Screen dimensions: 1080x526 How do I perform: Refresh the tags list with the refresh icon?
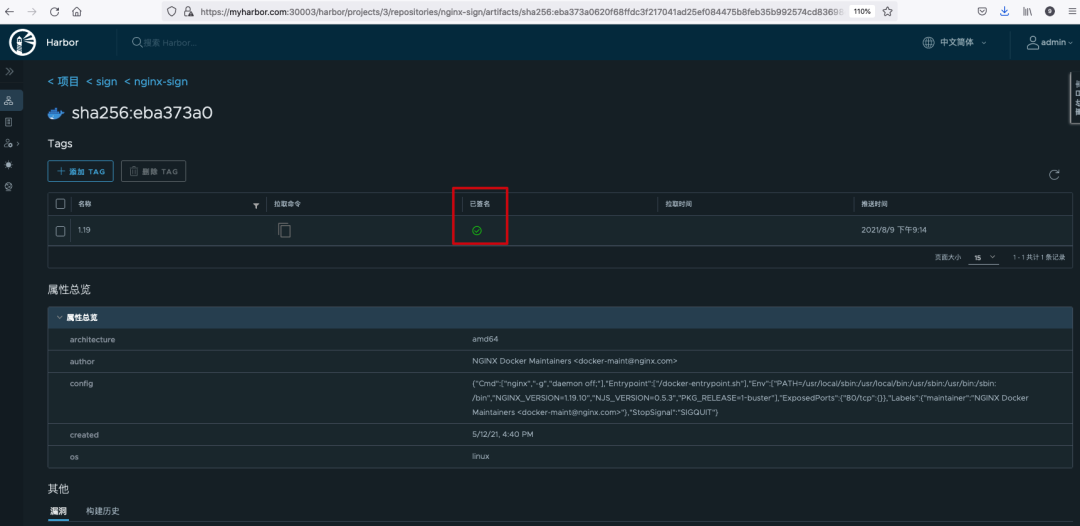1054,175
